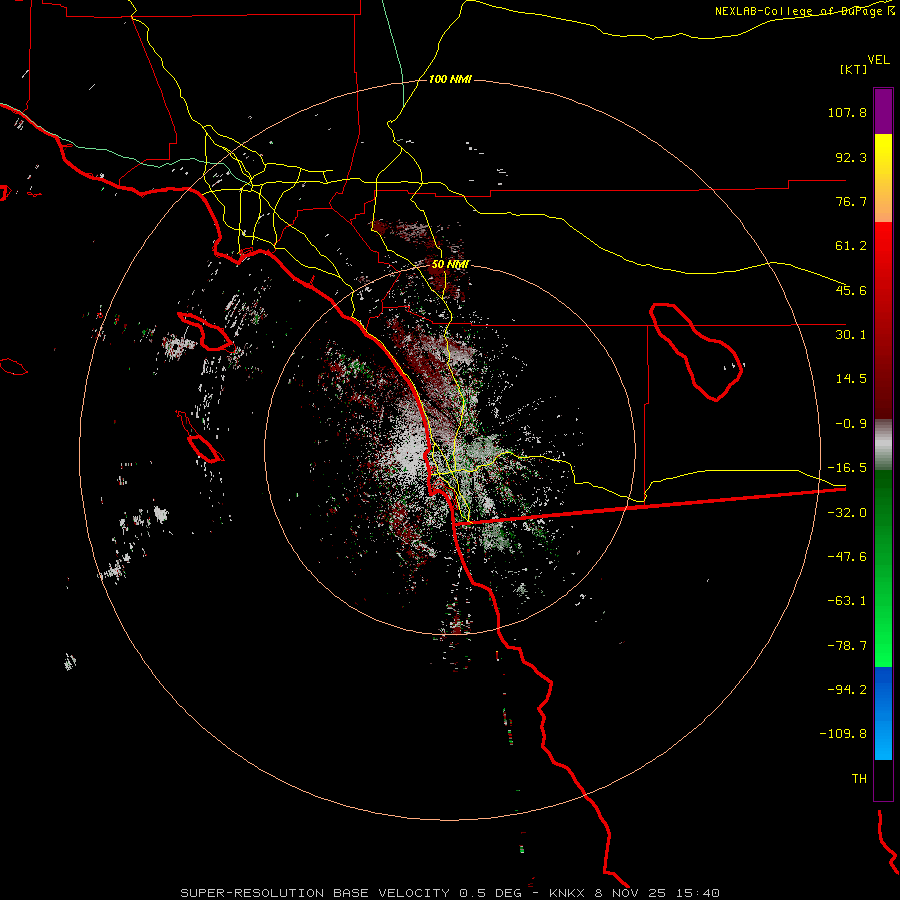Click the [KT] units label
Image resolution: width=900 pixels, height=900 pixels.
854,69
